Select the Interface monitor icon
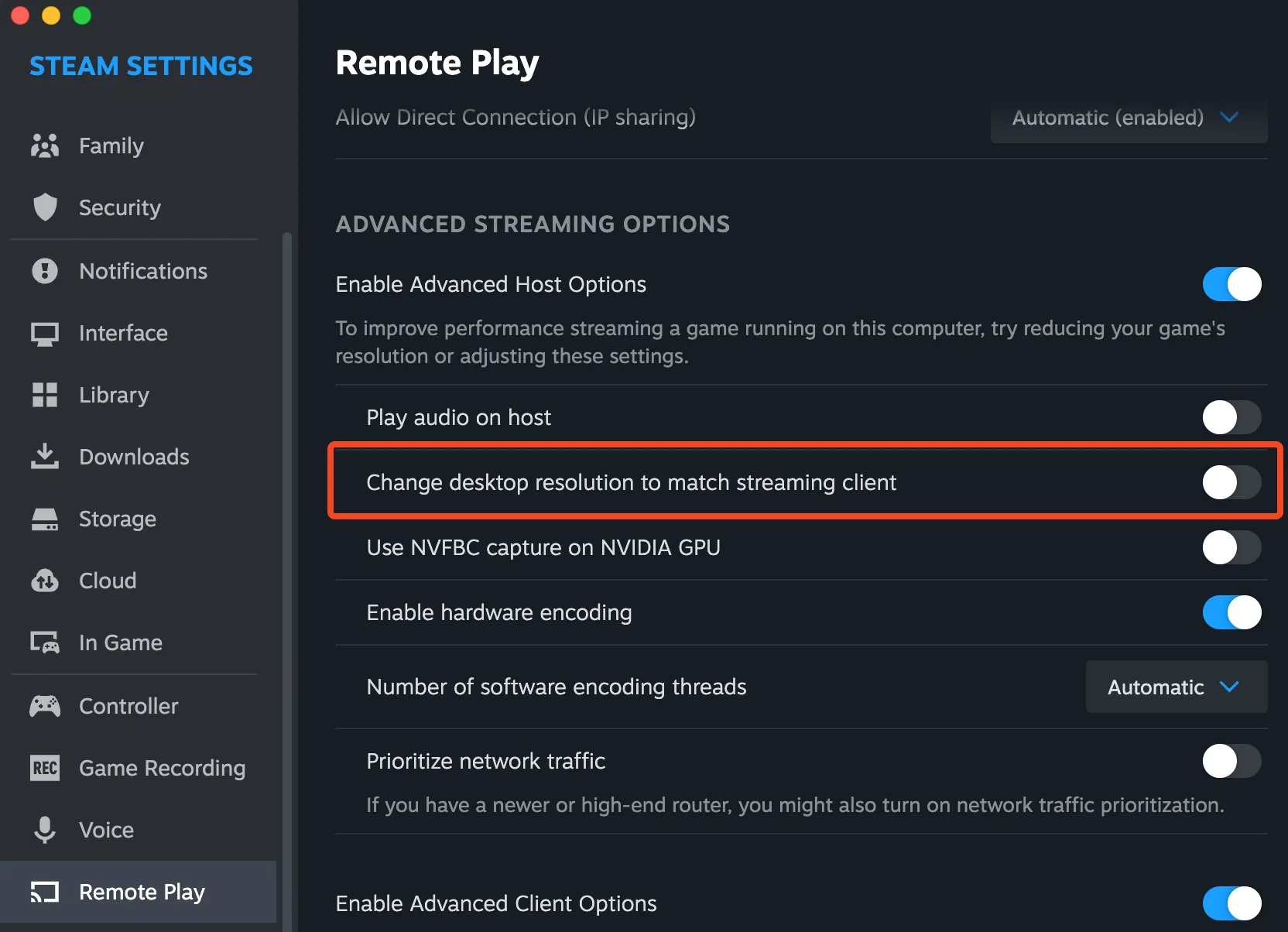 click(44, 333)
